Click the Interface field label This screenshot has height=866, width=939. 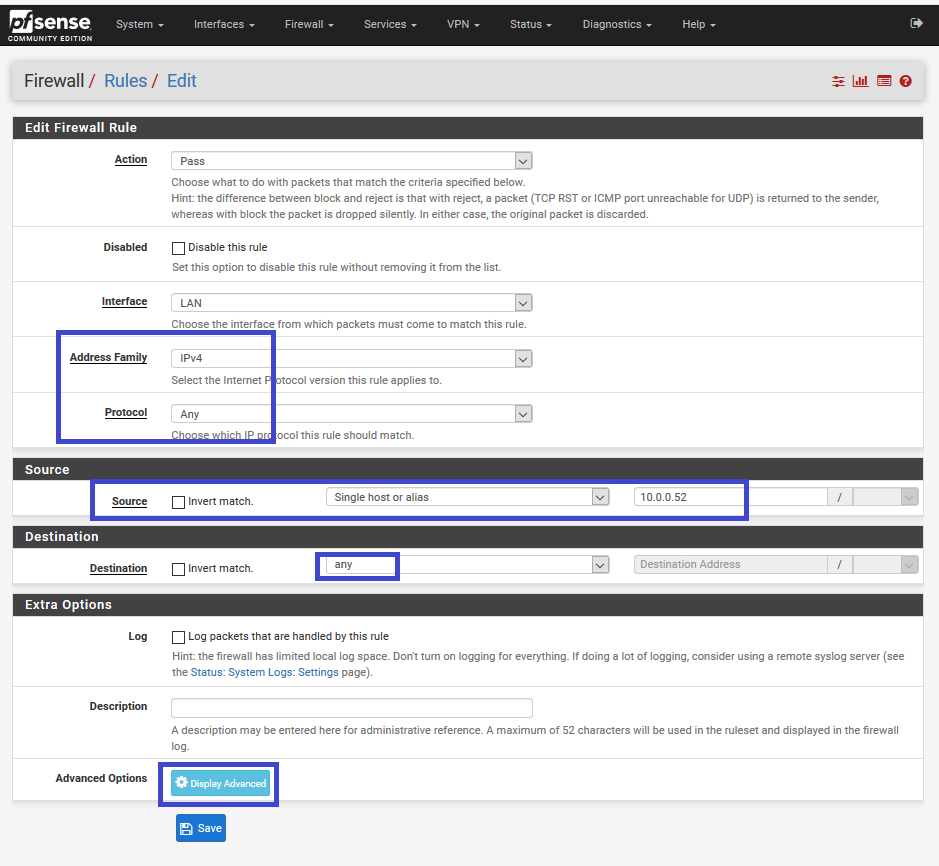pos(125,301)
